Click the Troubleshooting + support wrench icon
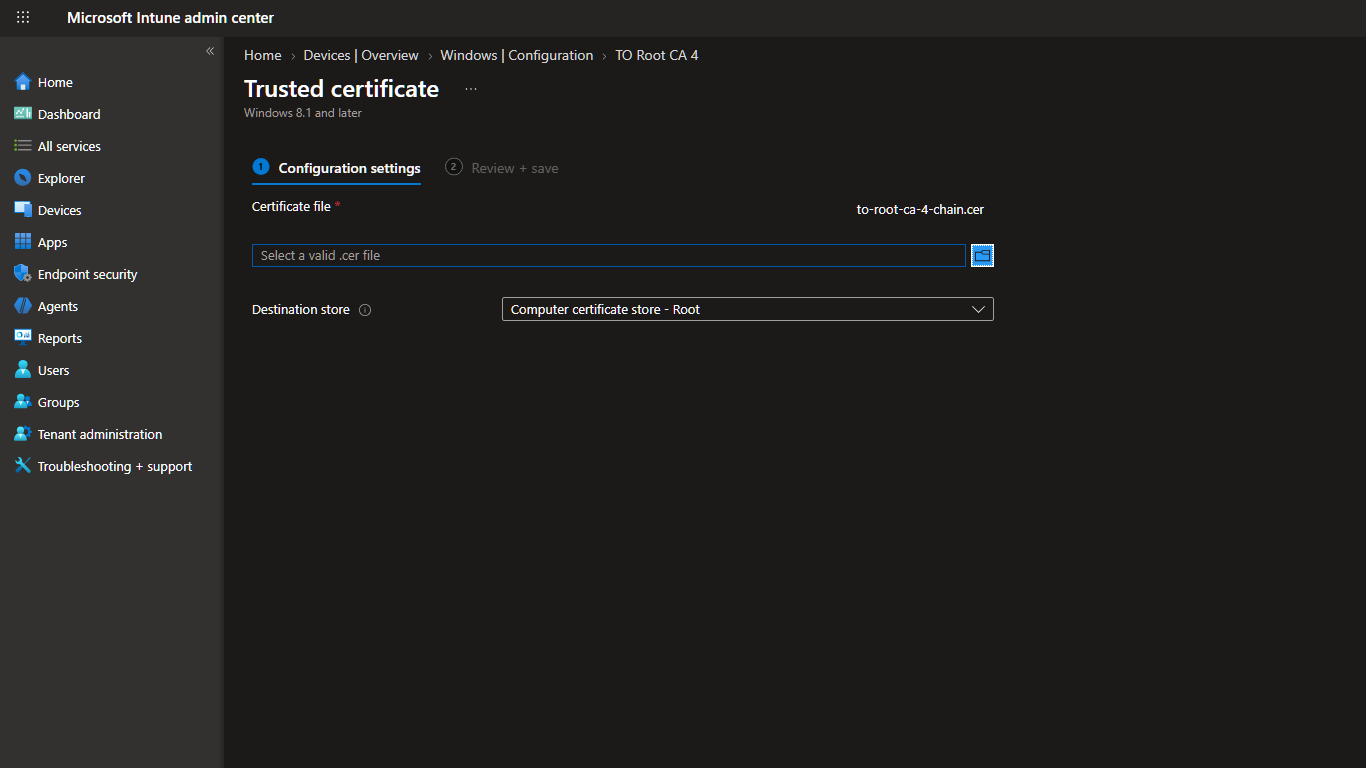Screen dimensions: 1366x768 (x=23, y=466)
